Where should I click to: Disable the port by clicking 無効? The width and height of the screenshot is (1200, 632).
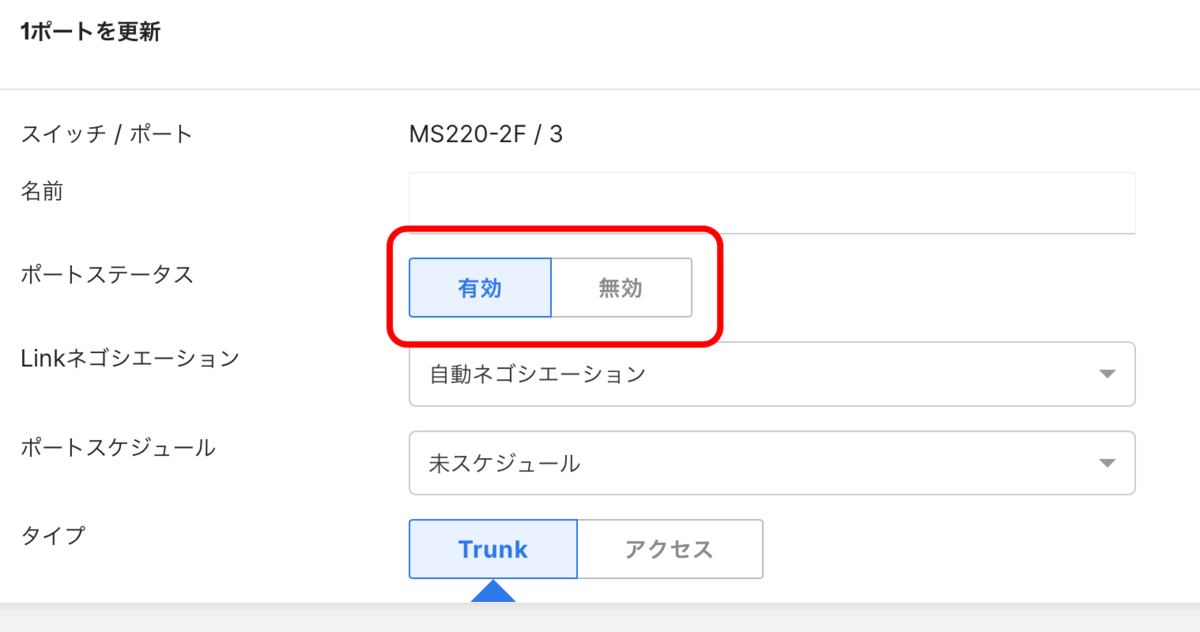[620, 287]
